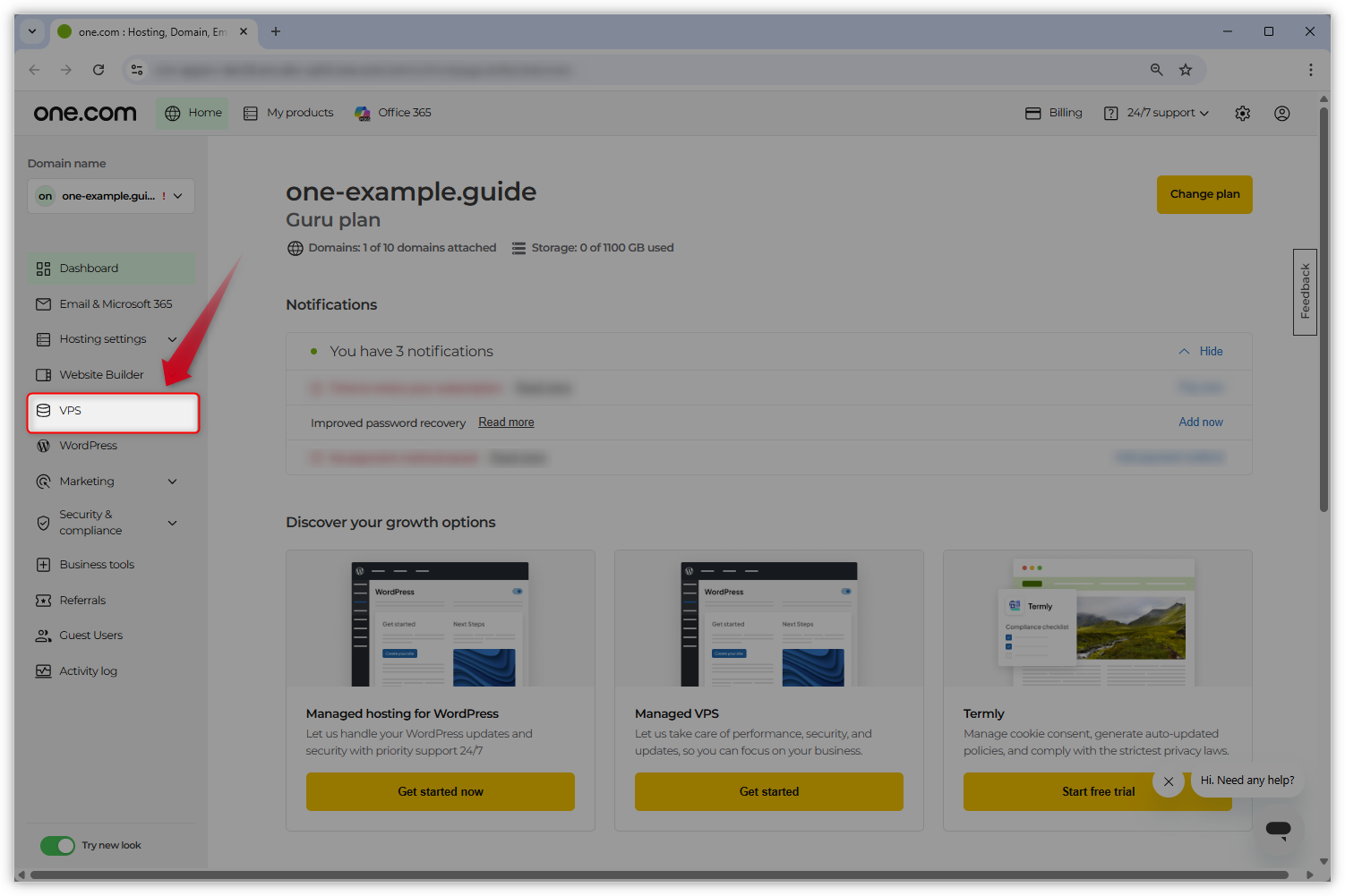Image resolution: width=1345 pixels, height=896 pixels.
Task: Expand the Hosting settings submenu
Action: tap(172, 339)
